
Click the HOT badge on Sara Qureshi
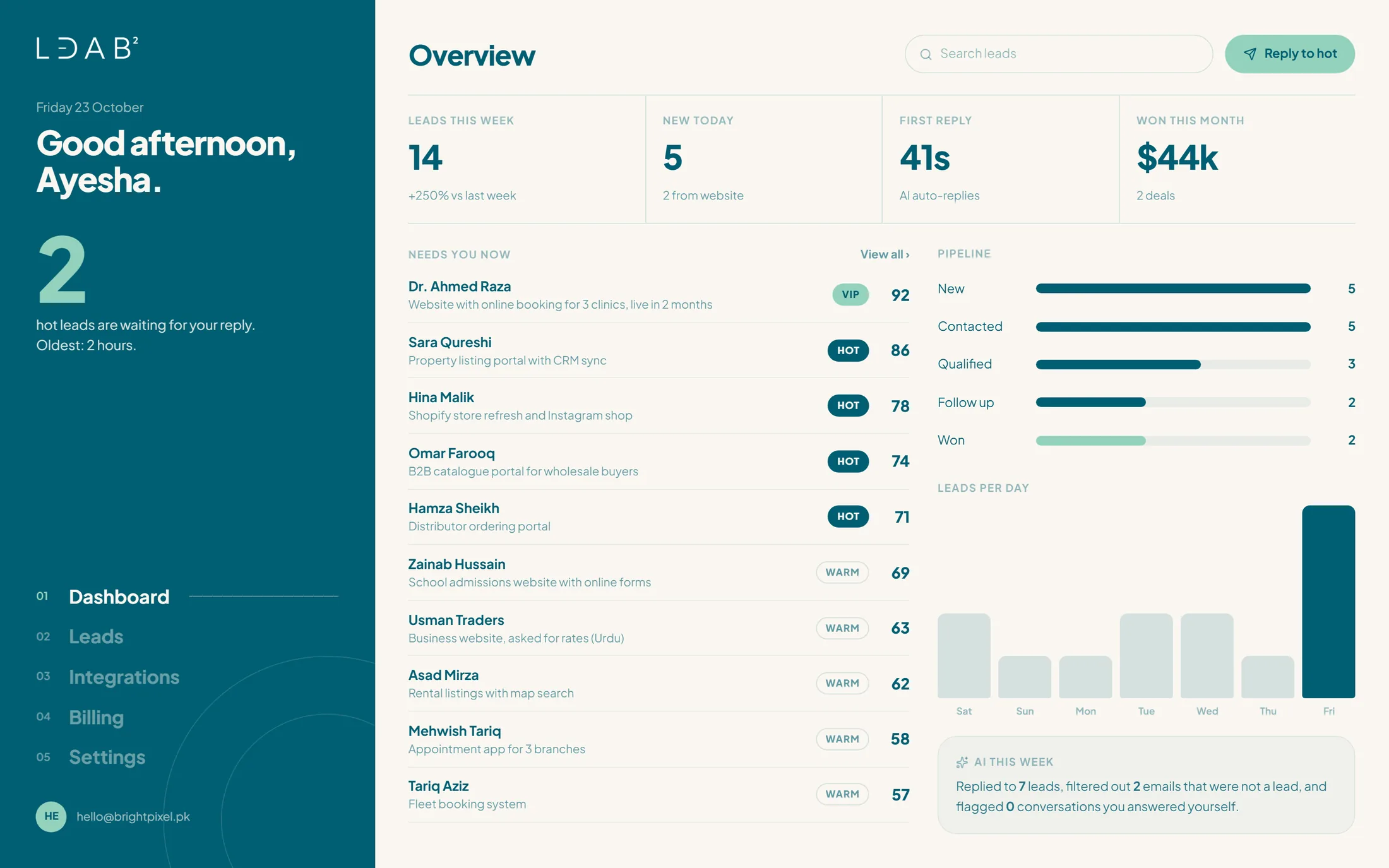(848, 350)
